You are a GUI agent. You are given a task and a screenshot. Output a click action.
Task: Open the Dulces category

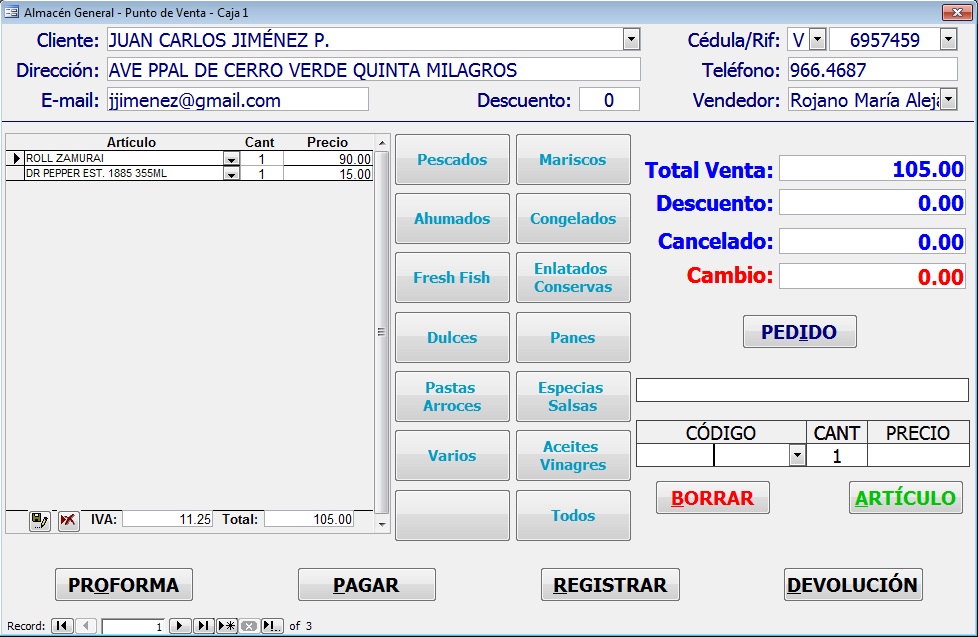(x=452, y=338)
